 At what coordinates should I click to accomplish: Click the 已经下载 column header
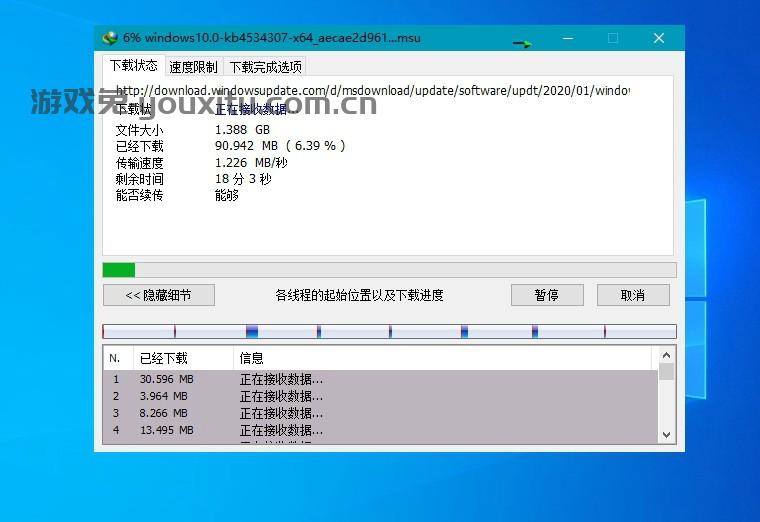[183, 358]
